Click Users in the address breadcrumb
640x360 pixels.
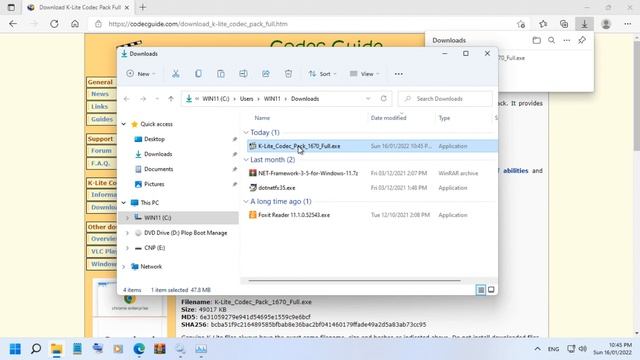pos(247,99)
